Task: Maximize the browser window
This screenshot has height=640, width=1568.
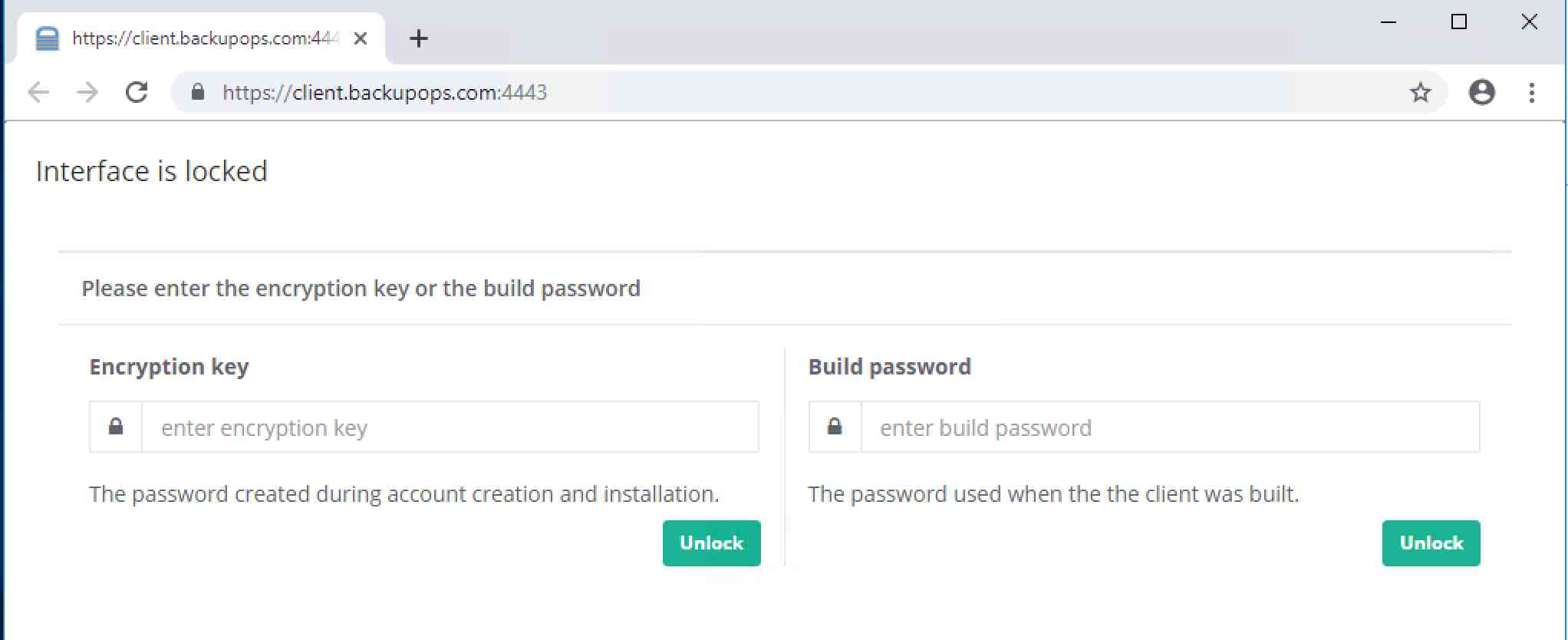Action: tap(1459, 22)
